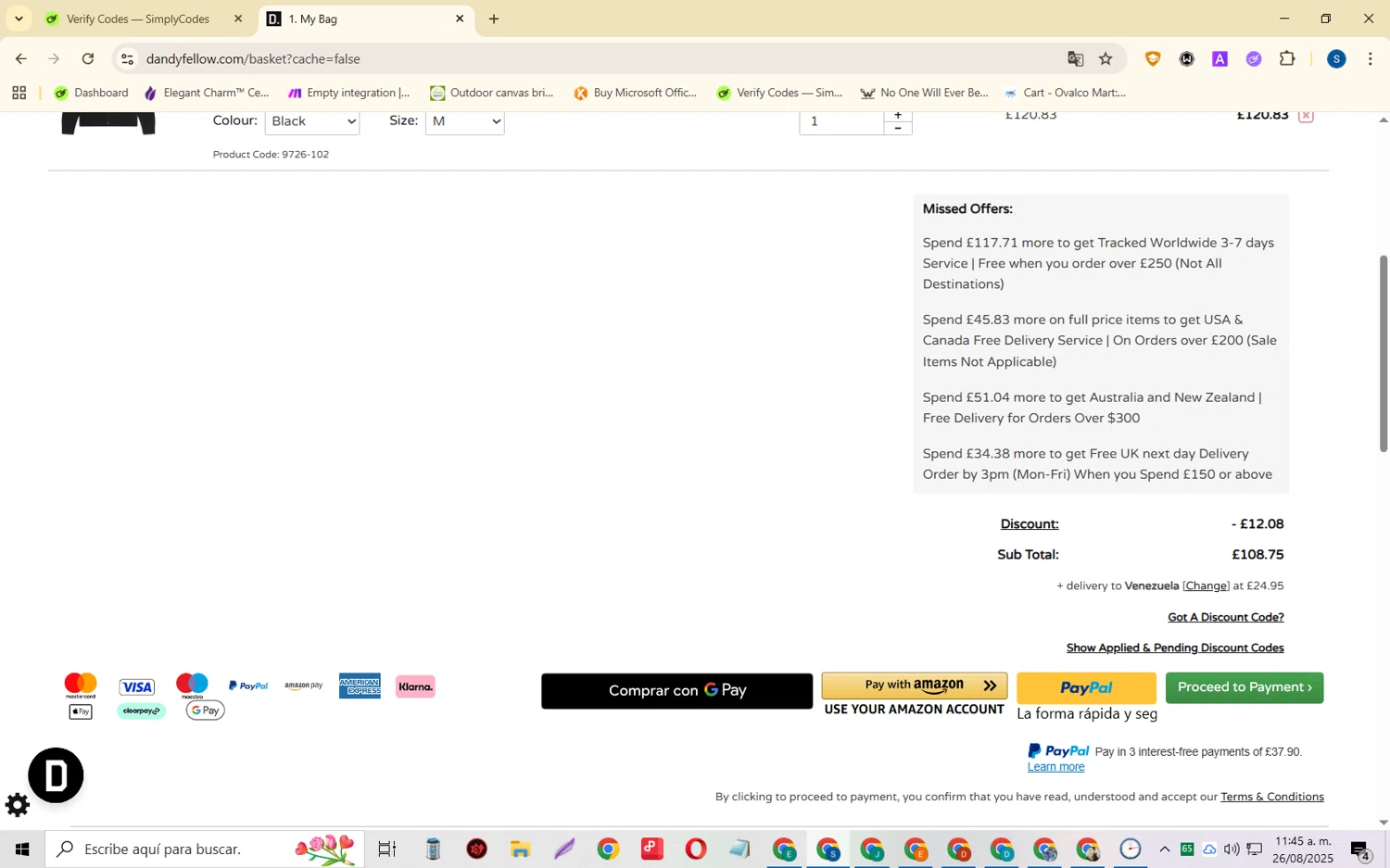Open PayPal Learn more link
Viewport: 1390px width, 868px height.
1055,767
